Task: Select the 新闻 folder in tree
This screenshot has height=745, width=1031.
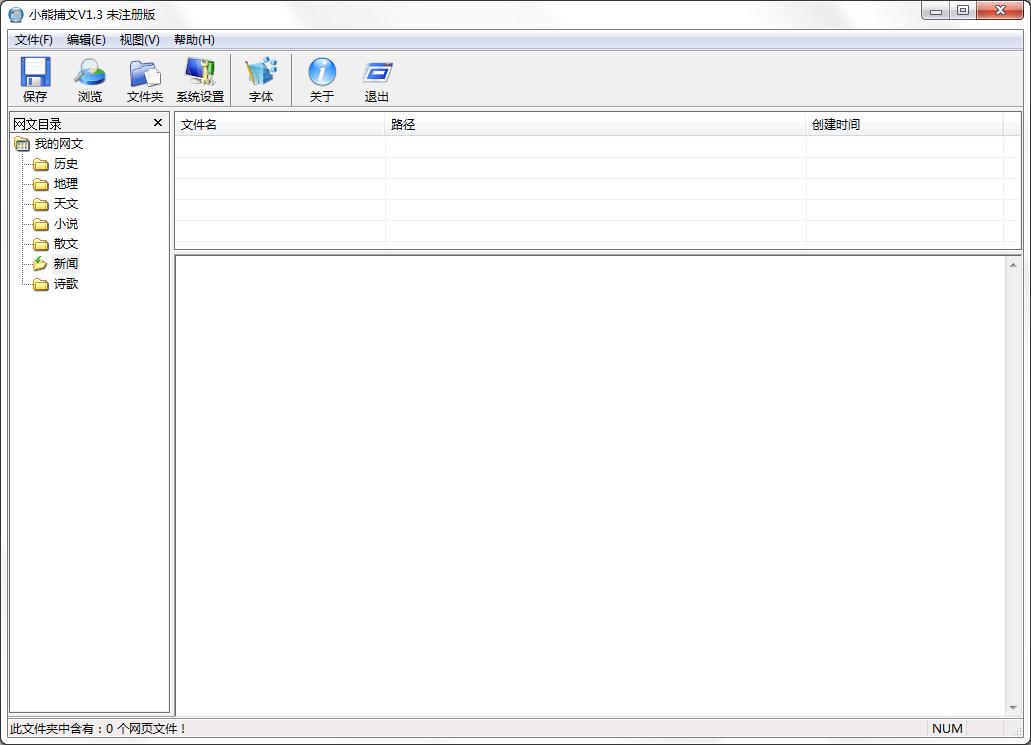Action: (65, 264)
